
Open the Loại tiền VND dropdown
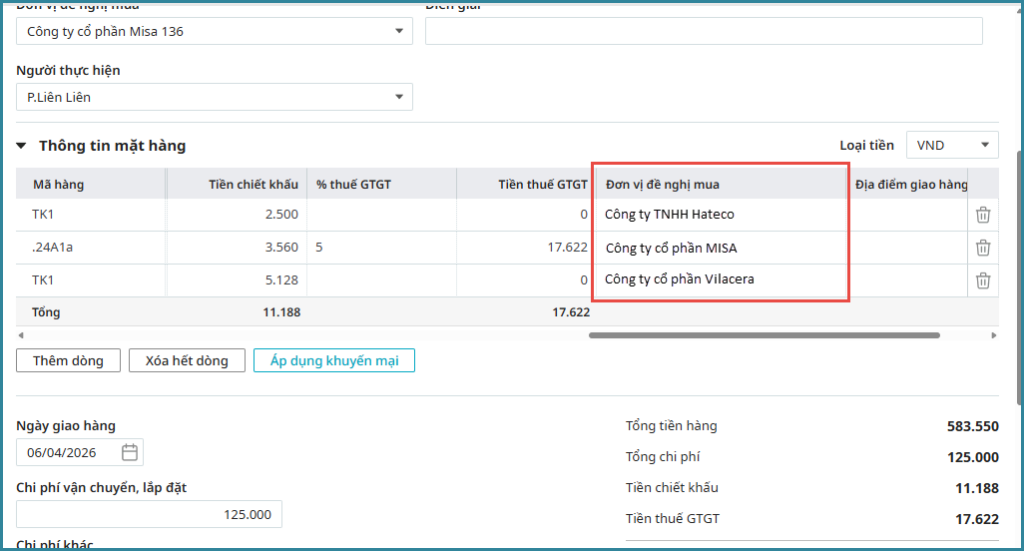click(x=952, y=145)
